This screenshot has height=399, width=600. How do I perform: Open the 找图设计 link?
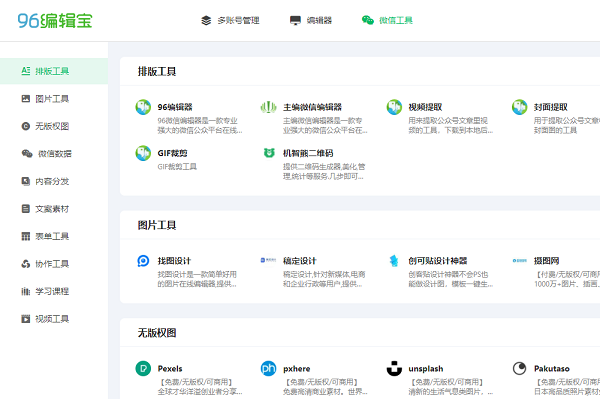pyautogui.click(x=174, y=261)
